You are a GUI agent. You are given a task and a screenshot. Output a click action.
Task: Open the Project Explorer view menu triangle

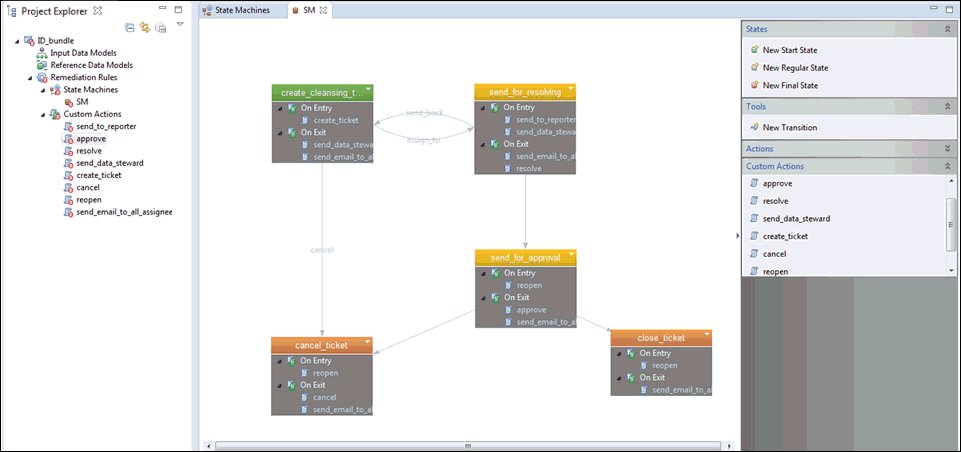pyautogui.click(x=180, y=25)
